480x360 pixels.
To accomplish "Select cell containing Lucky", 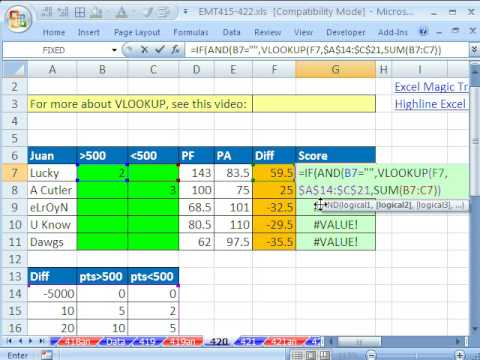I will pos(52,173).
